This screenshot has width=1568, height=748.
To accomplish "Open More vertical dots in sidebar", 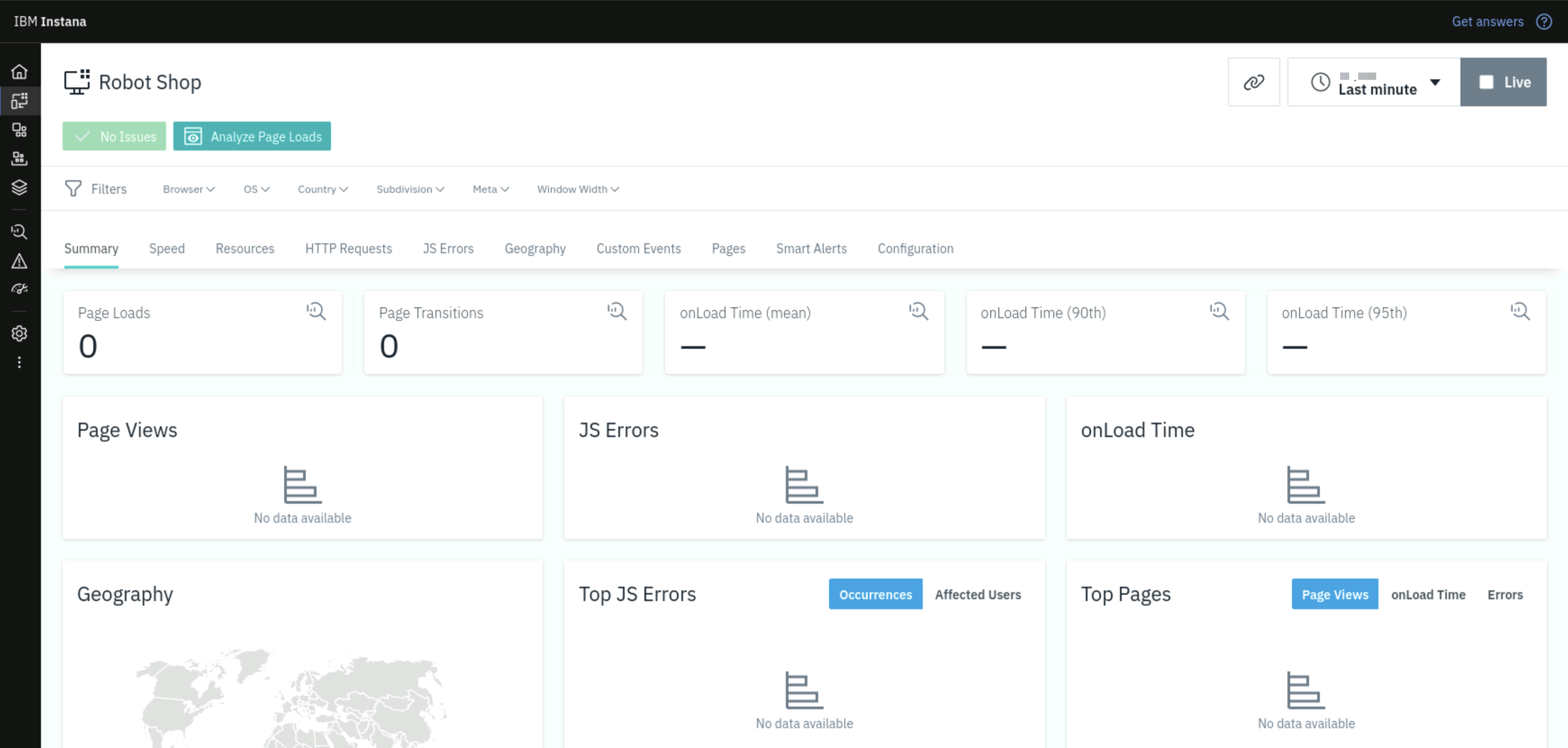I will (x=19, y=362).
